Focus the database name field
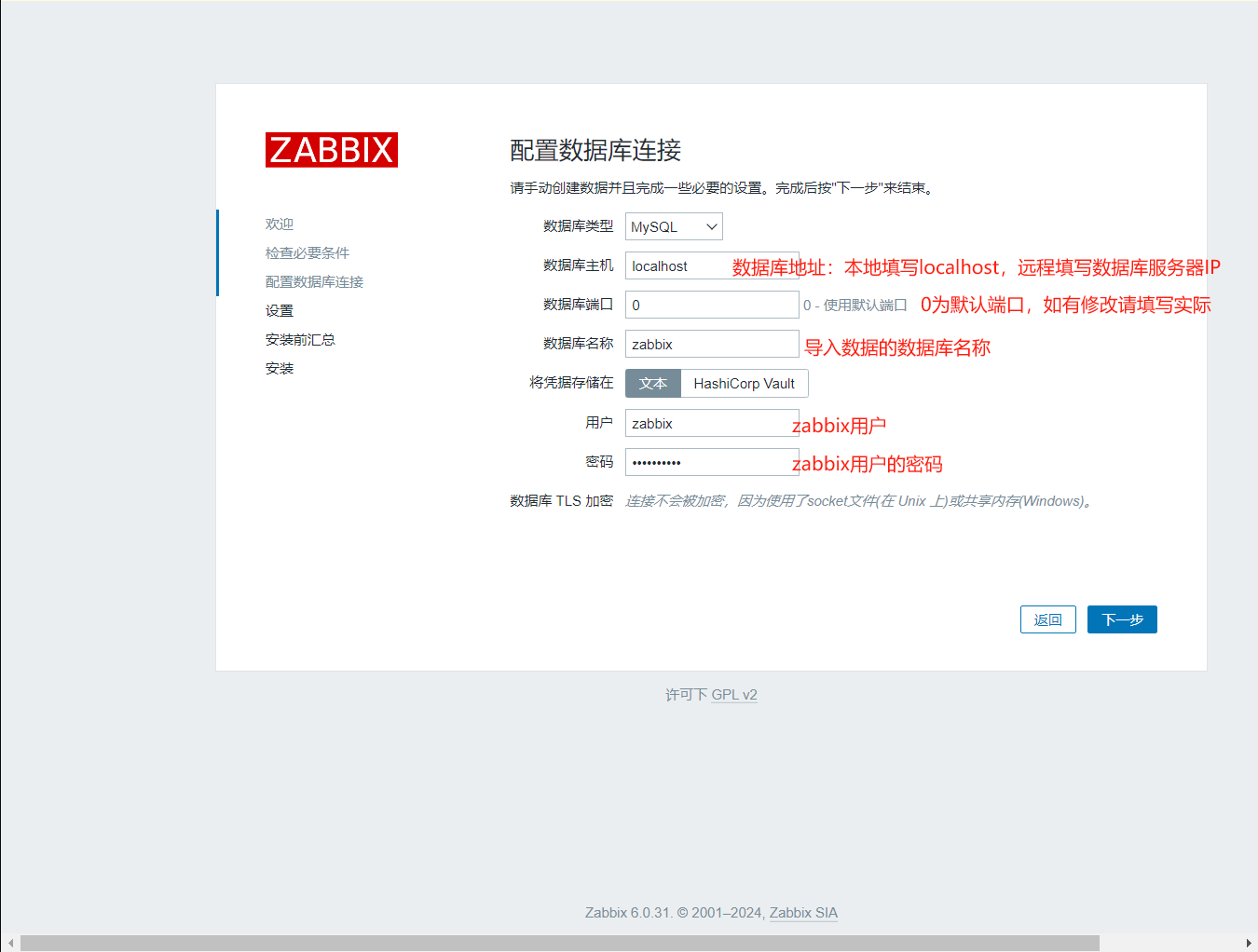 pyautogui.click(x=712, y=344)
